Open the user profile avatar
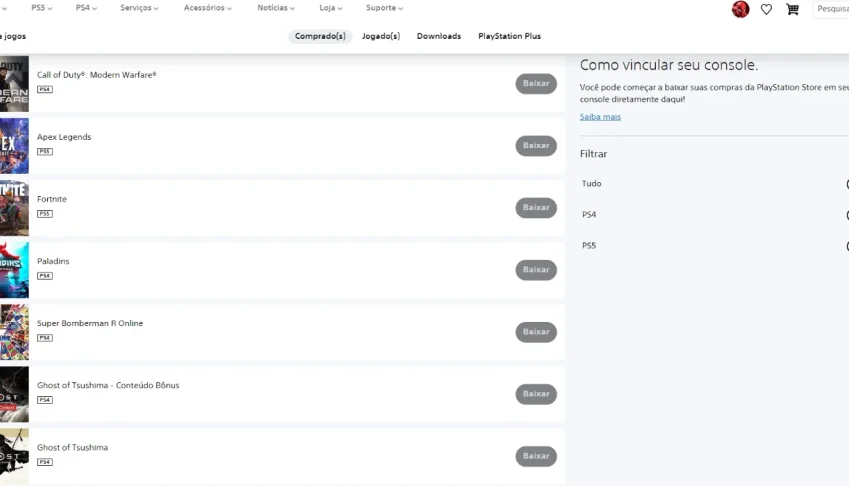Screen dimensions: 849x486 click(x=740, y=9)
